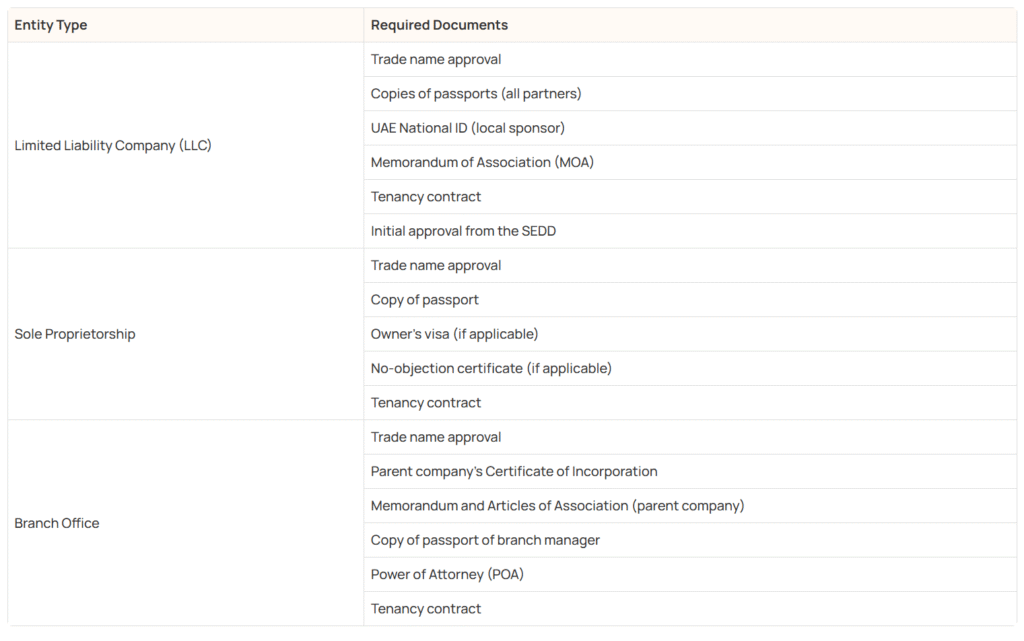Click the Entity Type column header

point(185,25)
